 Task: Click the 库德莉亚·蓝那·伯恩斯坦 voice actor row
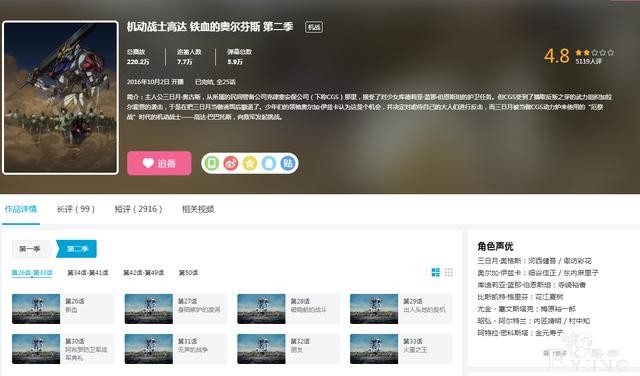(x=531, y=285)
